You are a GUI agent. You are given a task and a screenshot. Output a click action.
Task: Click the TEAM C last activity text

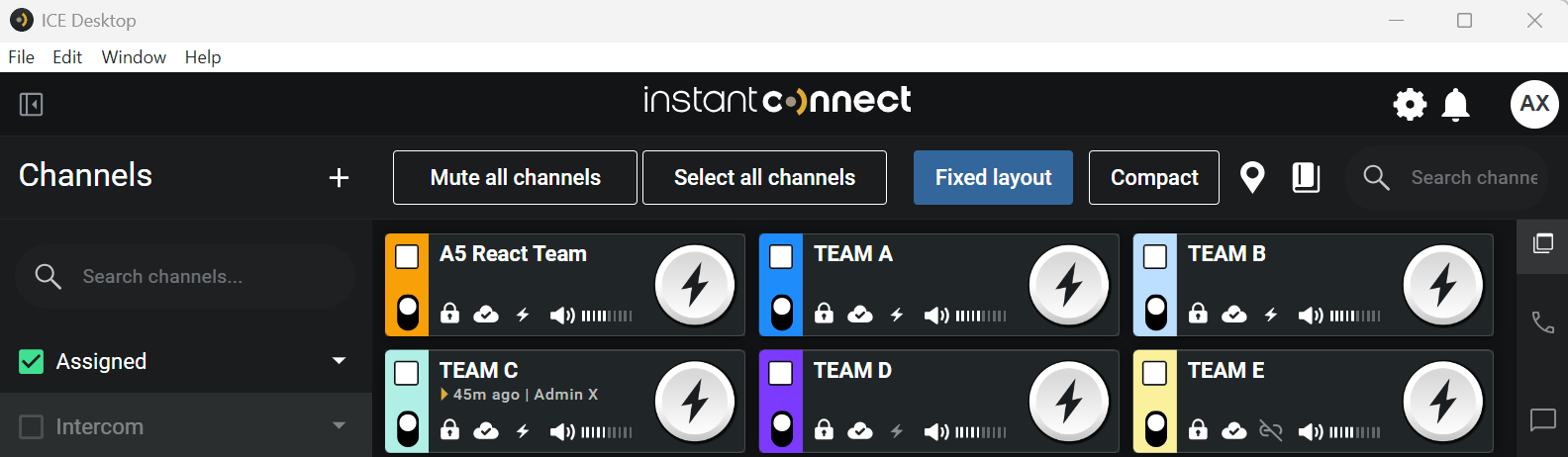point(519,395)
